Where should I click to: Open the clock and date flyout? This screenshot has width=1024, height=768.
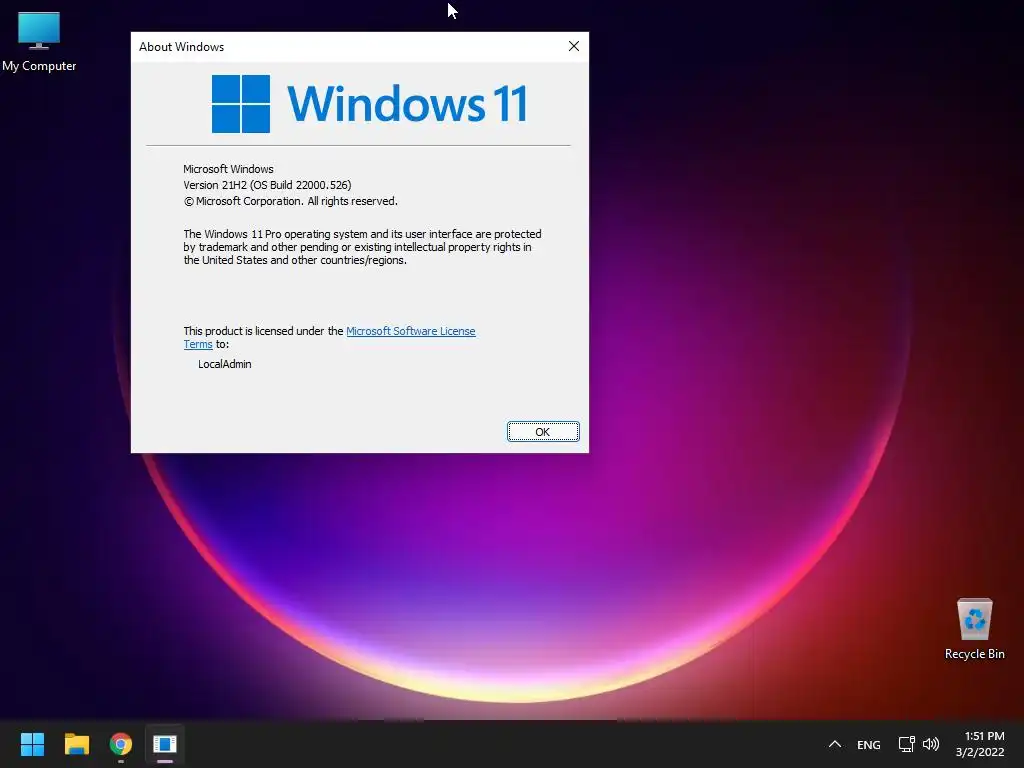click(x=980, y=744)
